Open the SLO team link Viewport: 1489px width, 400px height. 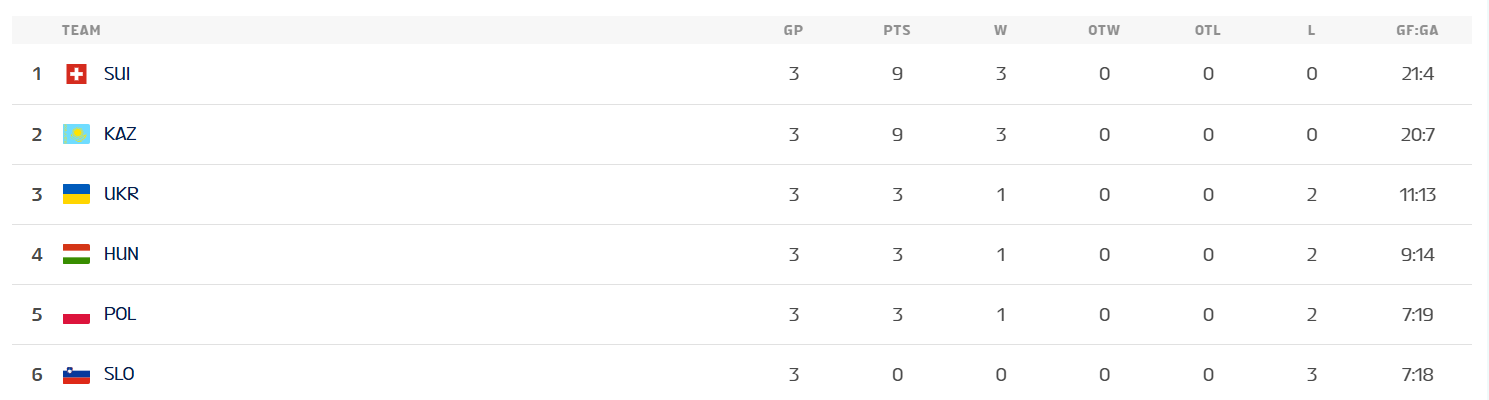tap(119, 374)
